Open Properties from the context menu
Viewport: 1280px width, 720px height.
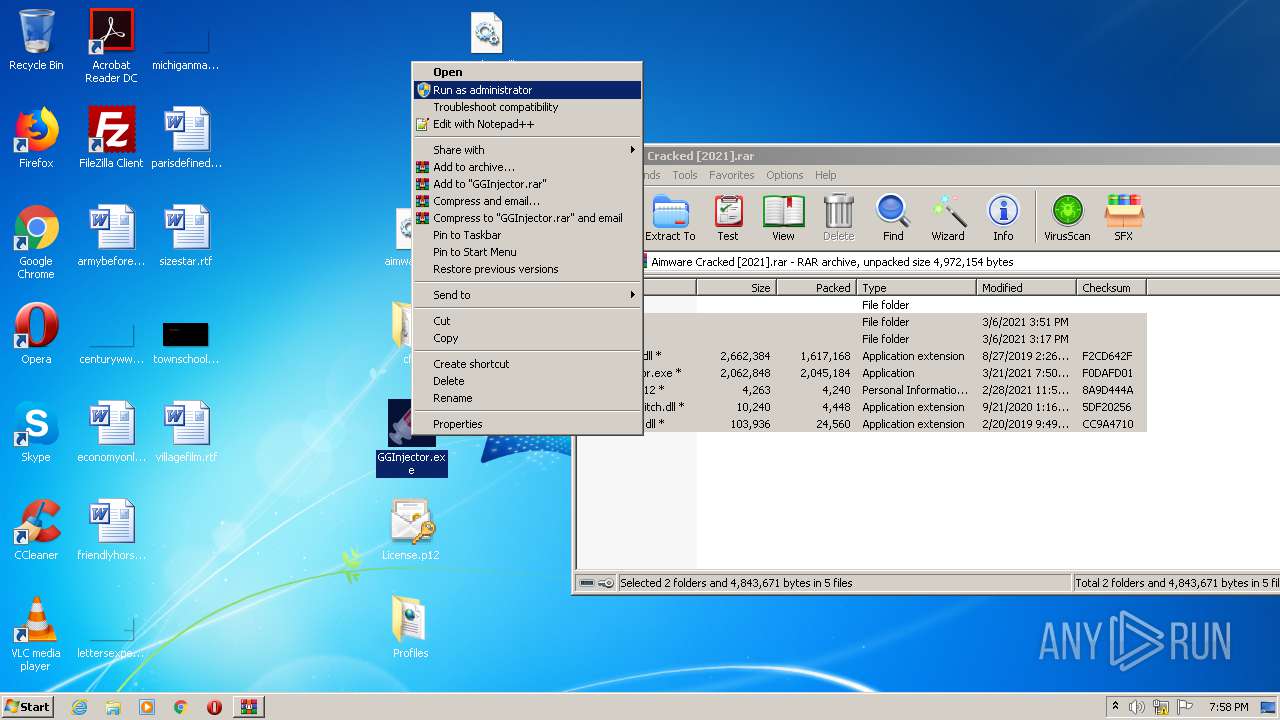click(x=527, y=424)
